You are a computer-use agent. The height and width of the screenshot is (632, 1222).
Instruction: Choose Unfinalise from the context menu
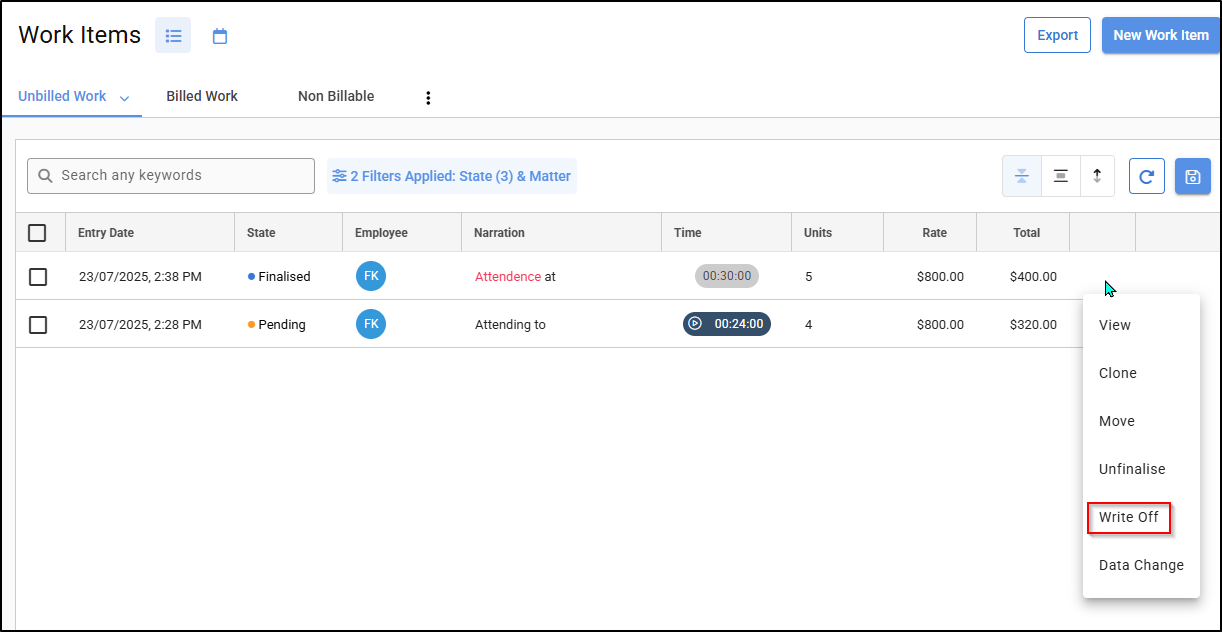click(x=1141, y=469)
